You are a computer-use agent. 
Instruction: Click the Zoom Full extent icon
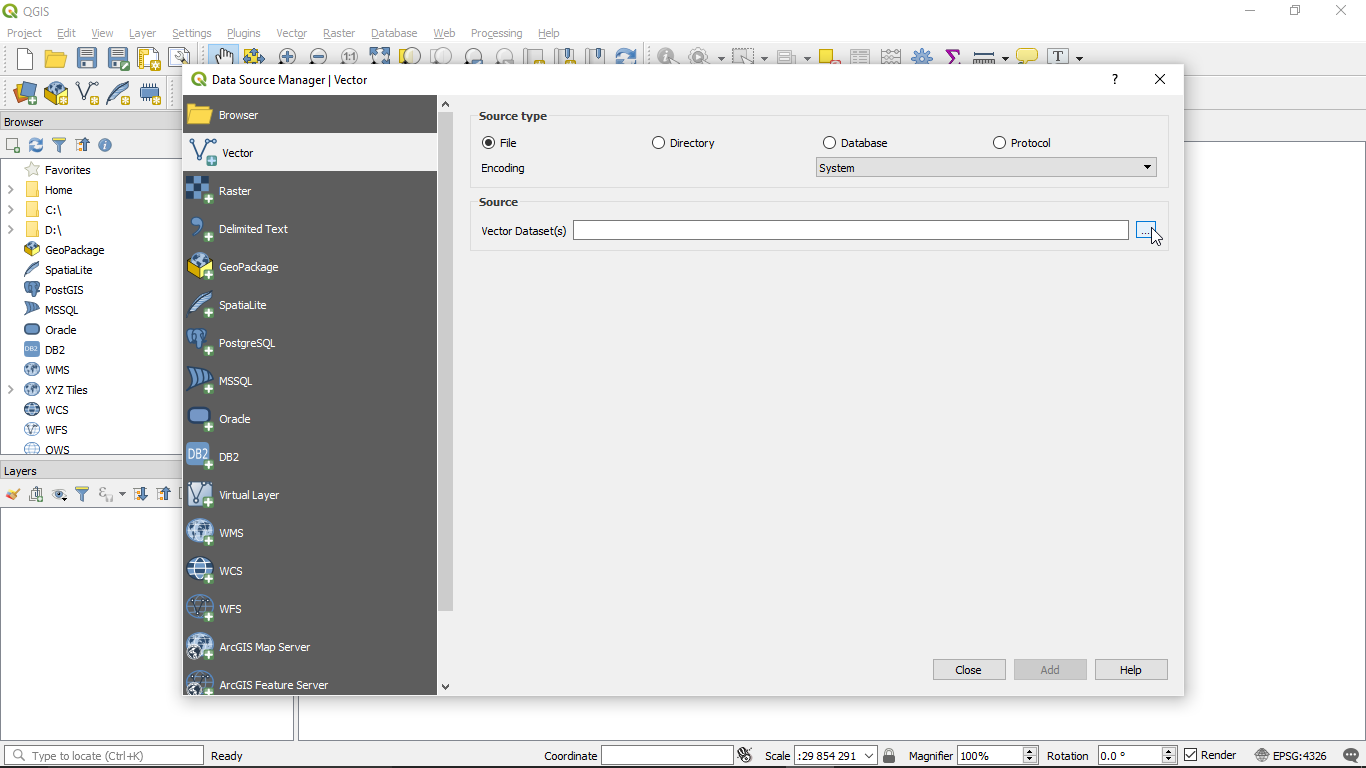click(x=380, y=58)
